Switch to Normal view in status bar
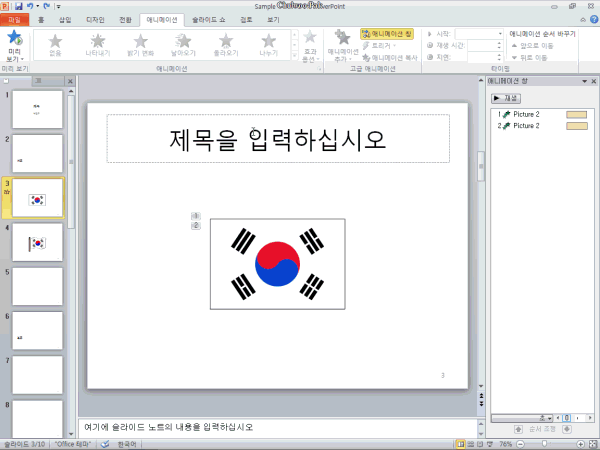The image size is (600, 450). 461,444
